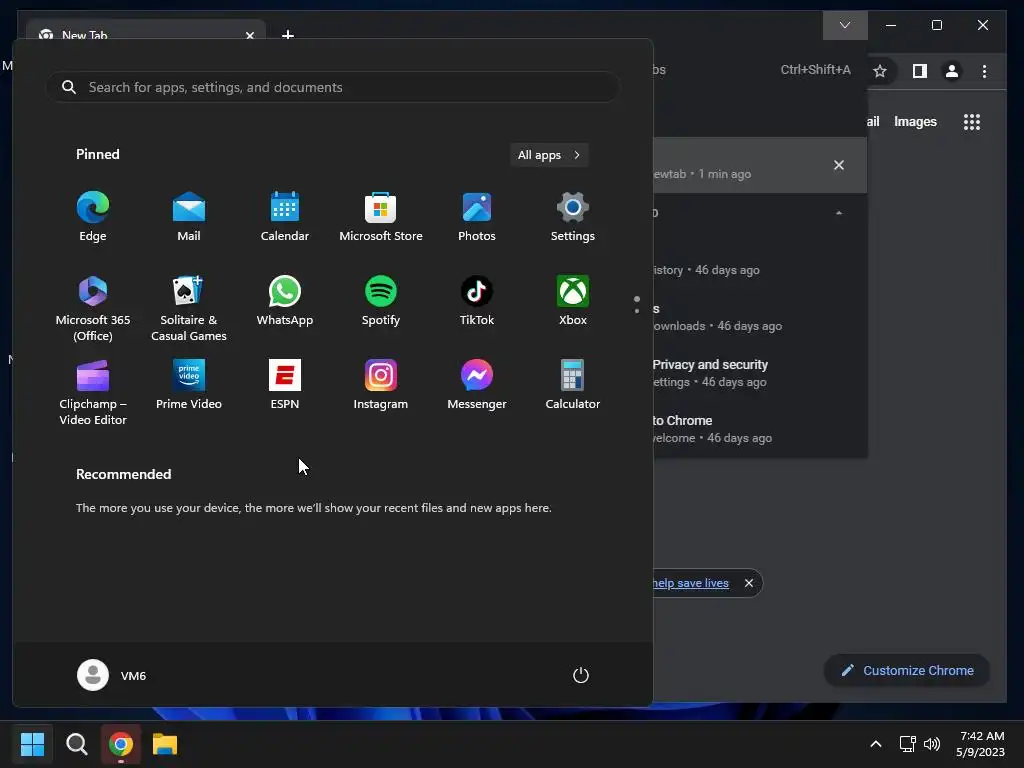
Task: Toggle Chrome side panel icon
Action: (x=920, y=71)
